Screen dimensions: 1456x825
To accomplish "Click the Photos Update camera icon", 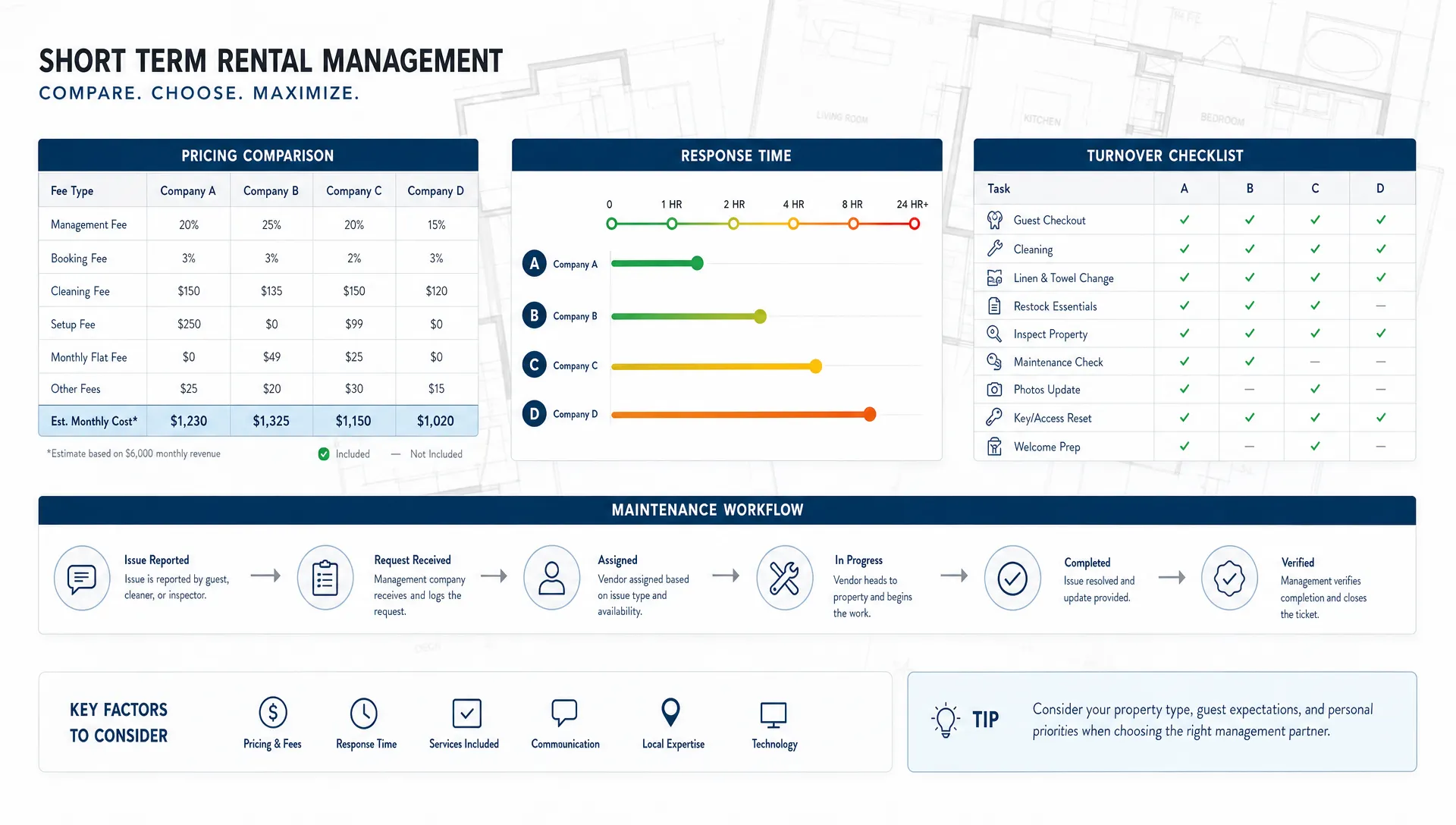I will 994,390.
